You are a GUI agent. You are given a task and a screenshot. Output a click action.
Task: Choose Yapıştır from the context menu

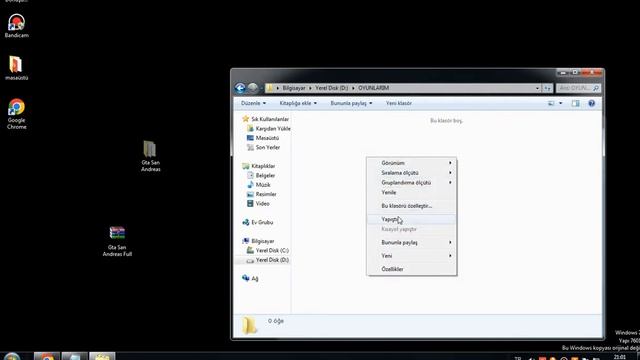click(x=411, y=219)
